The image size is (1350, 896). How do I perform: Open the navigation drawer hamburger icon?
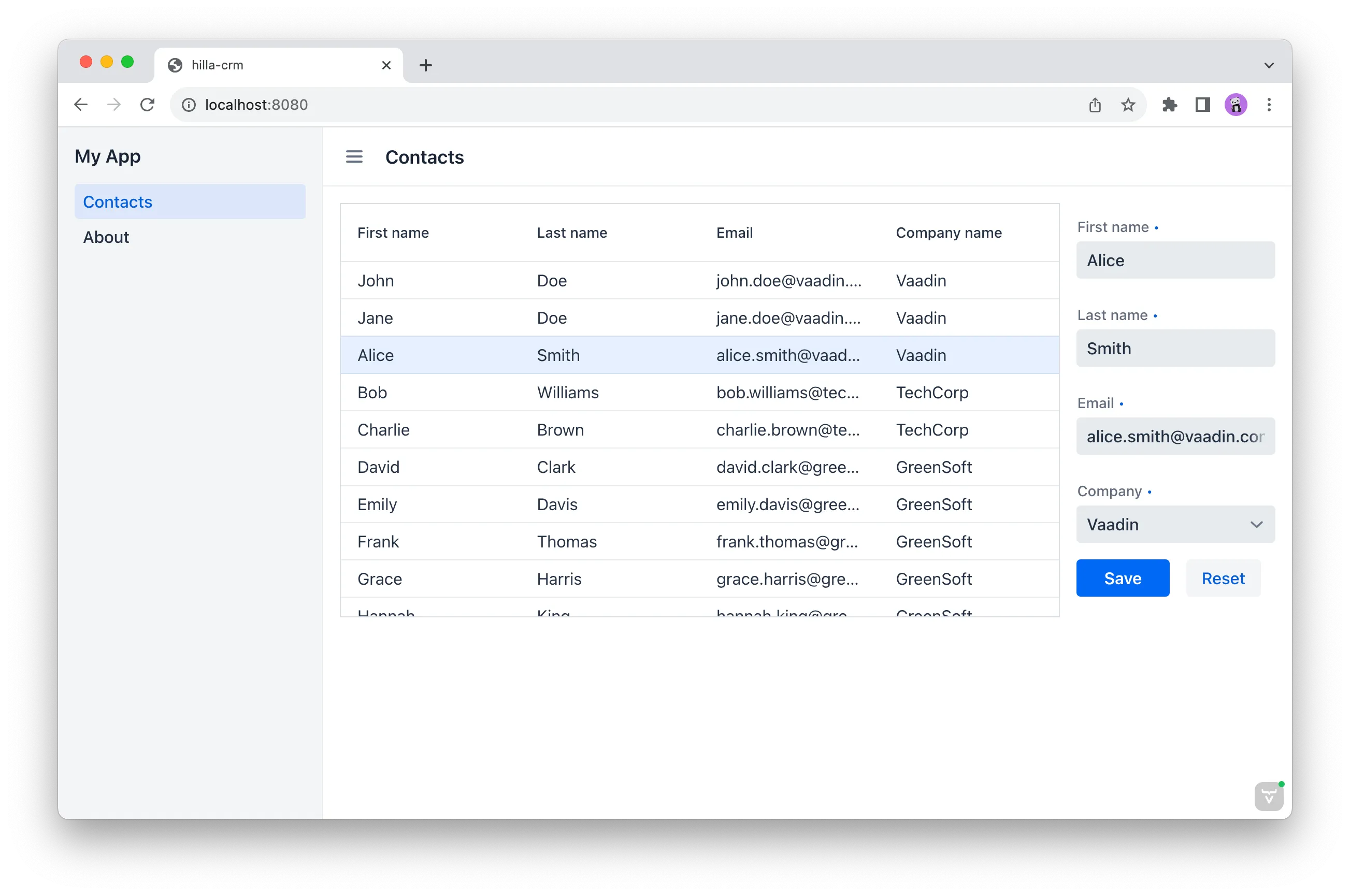354,156
